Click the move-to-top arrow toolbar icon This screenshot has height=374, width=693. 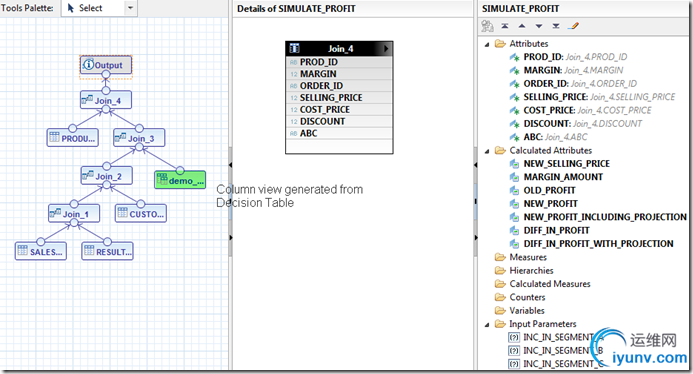(505, 26)
